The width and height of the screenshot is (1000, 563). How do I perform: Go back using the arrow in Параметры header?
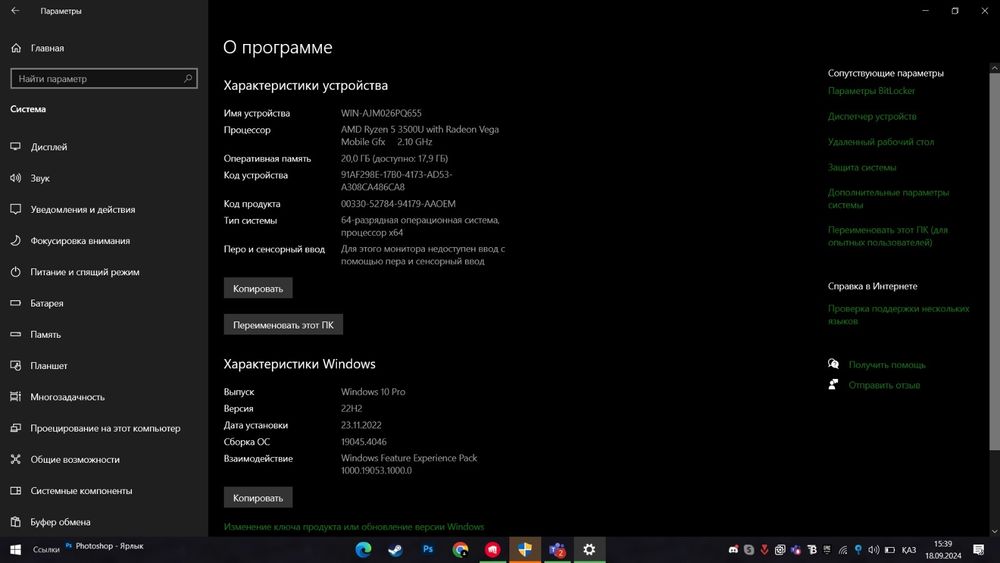coord(15,11)
